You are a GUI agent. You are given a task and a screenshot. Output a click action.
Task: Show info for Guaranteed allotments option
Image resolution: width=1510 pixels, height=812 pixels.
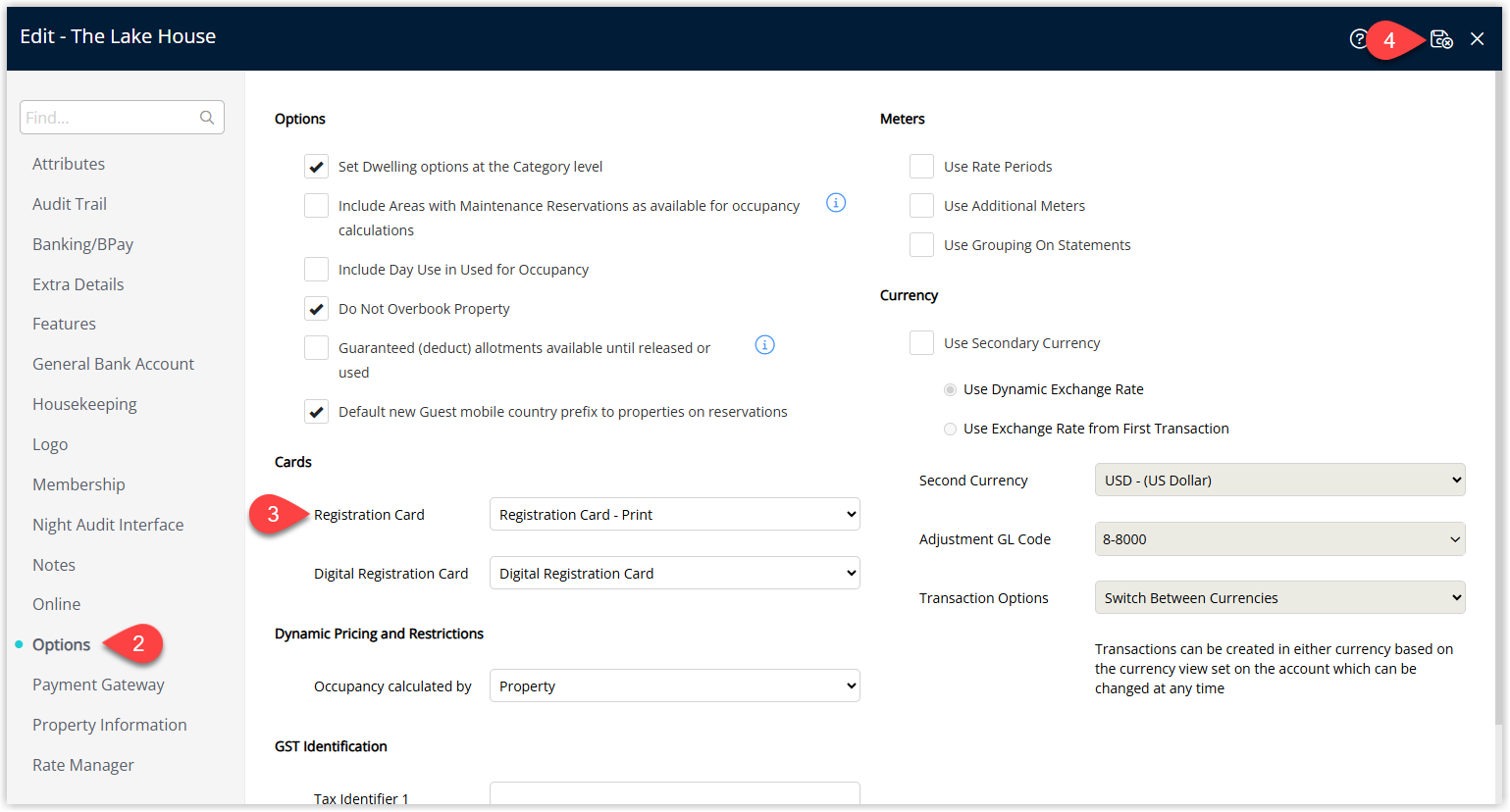(765, 345)
